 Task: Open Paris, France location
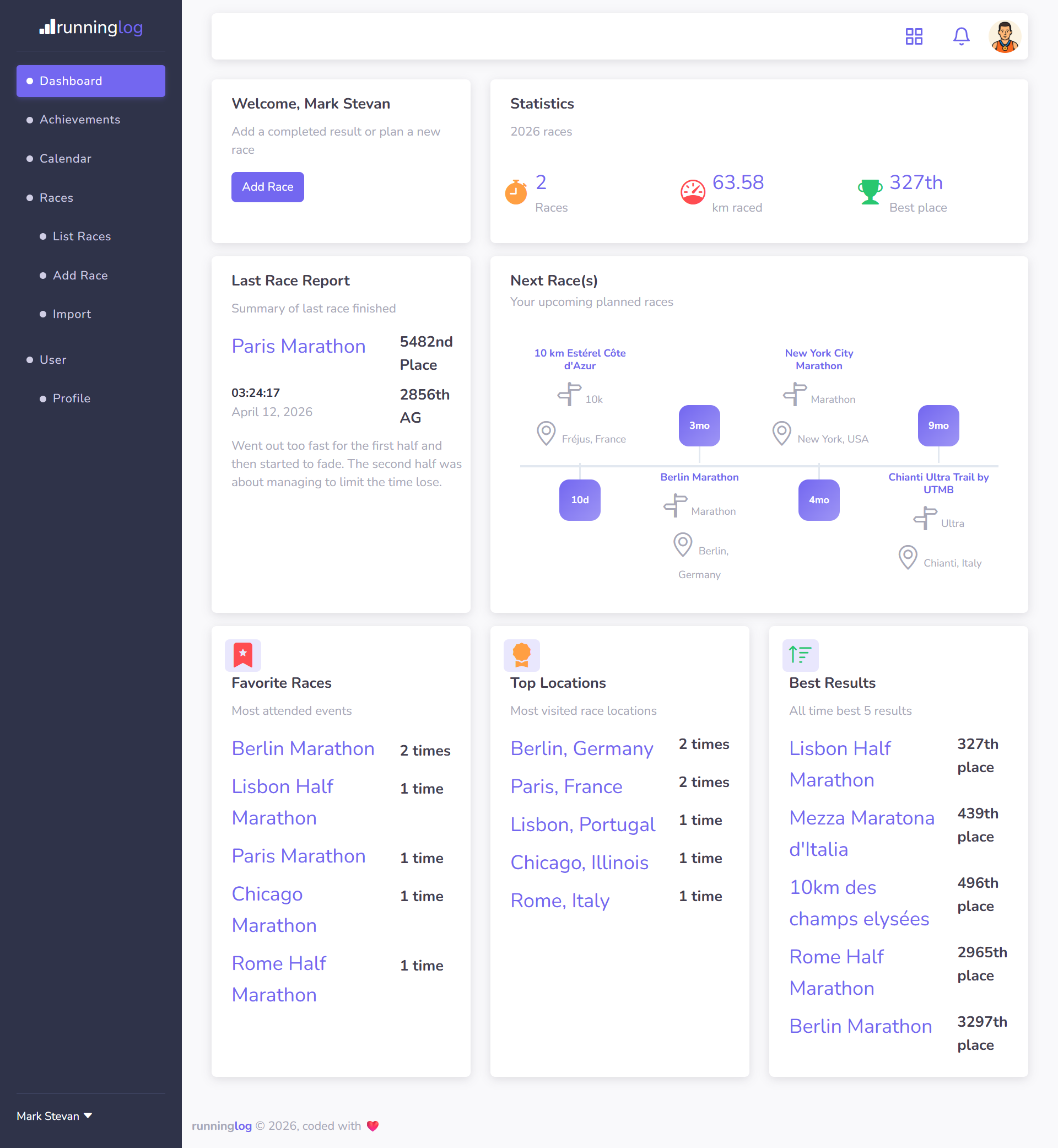coord(566,786)
